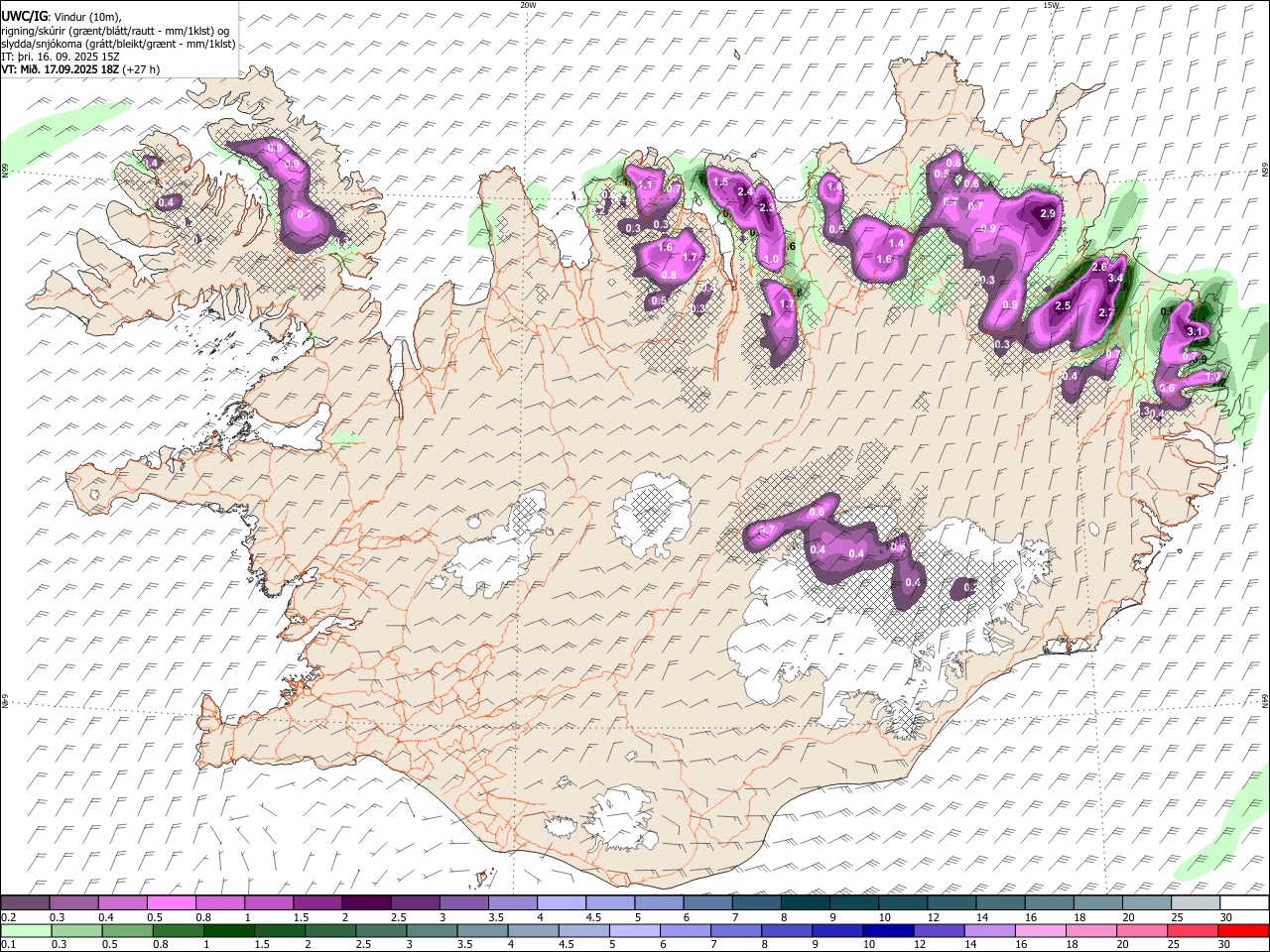
Task: Click the lavender 5 swatch in rain legend
Action: tap(634, 930)
